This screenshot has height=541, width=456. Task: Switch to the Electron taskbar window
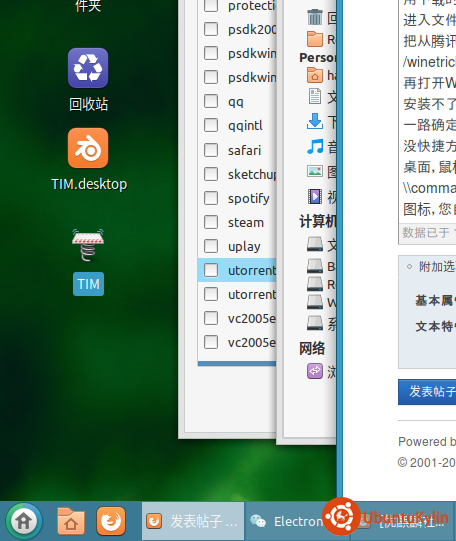tap(285, 521)
